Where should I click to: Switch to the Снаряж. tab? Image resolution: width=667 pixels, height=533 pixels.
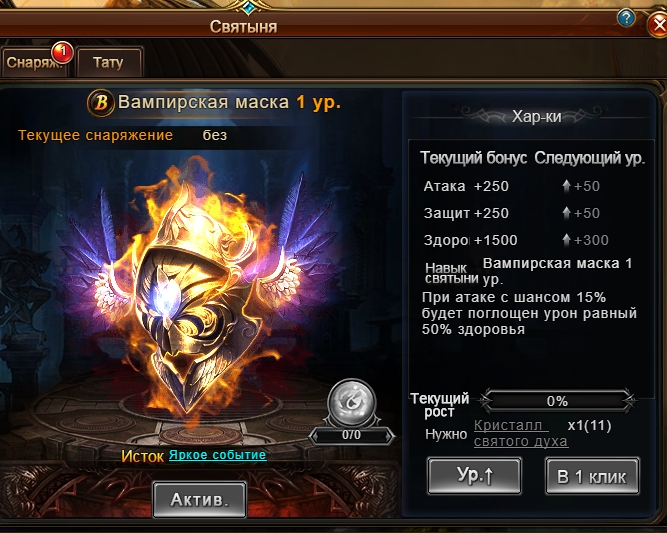point(34,63)
